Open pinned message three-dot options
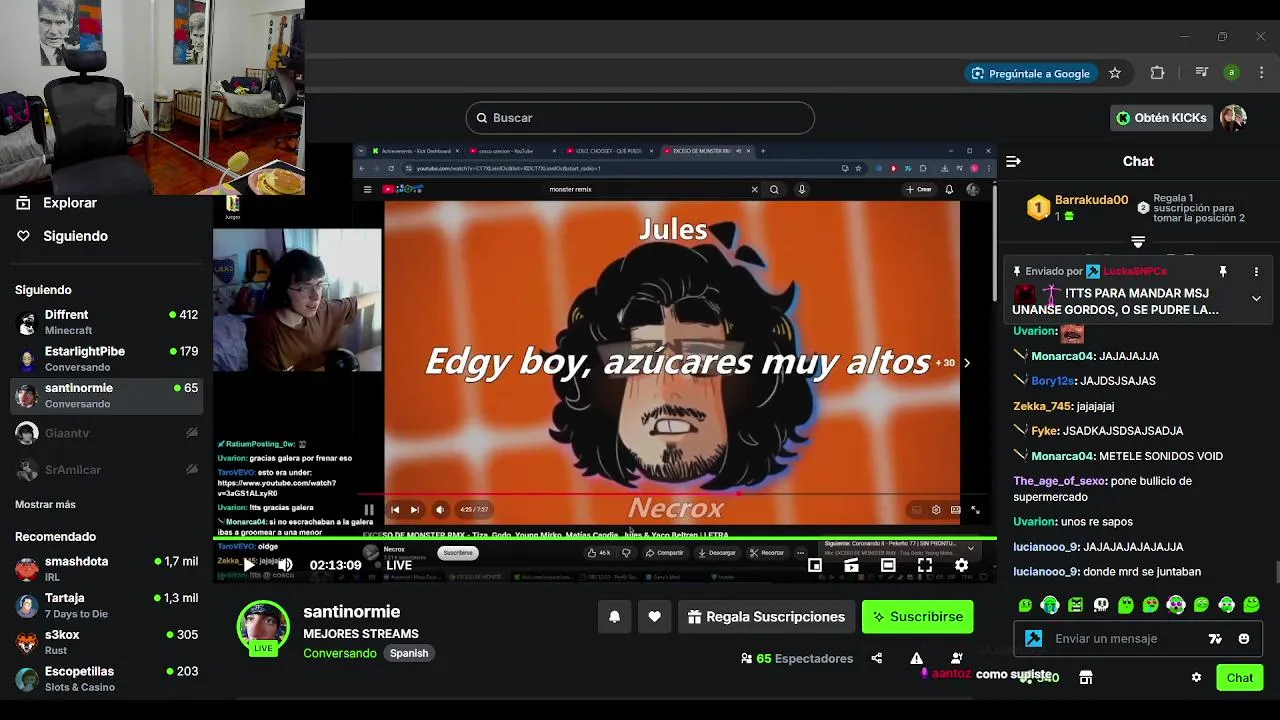The height and width of the screenshot is (720, 1280). [x=1256, y=271]
